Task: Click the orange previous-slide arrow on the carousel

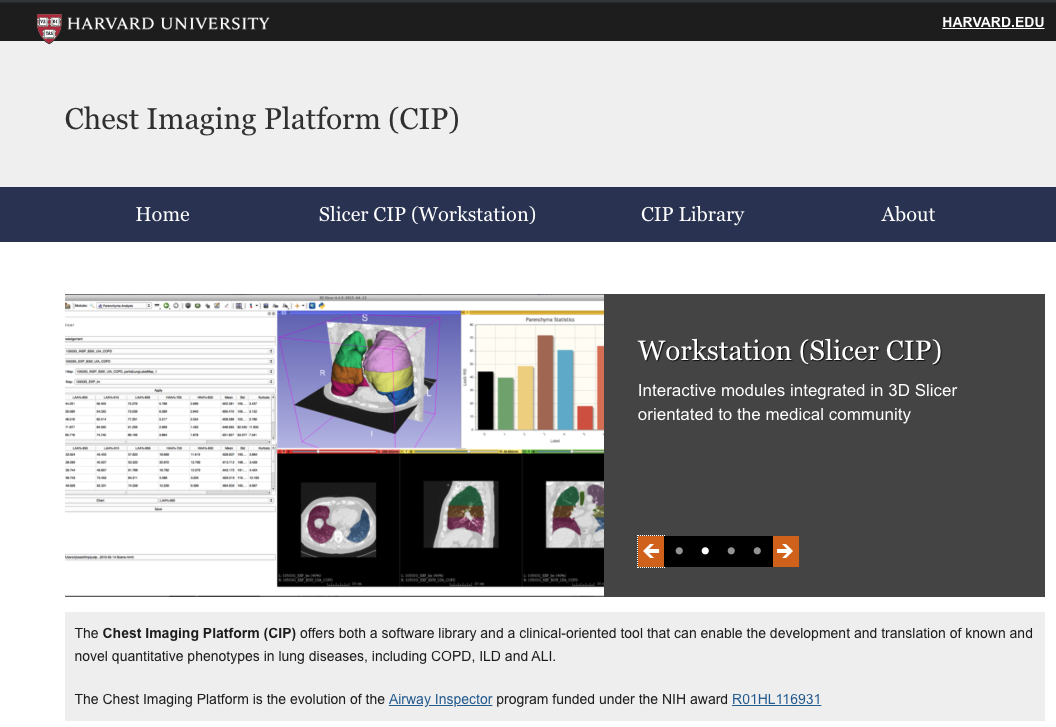Action: pos(650,551)
